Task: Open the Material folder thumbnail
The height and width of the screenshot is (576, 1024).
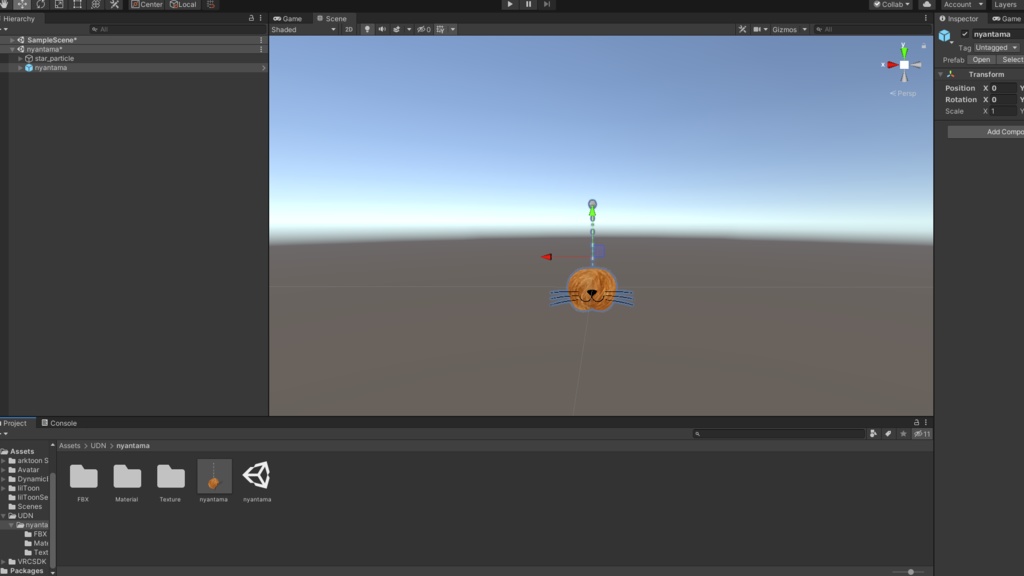Action: click(x=127, y=477)
